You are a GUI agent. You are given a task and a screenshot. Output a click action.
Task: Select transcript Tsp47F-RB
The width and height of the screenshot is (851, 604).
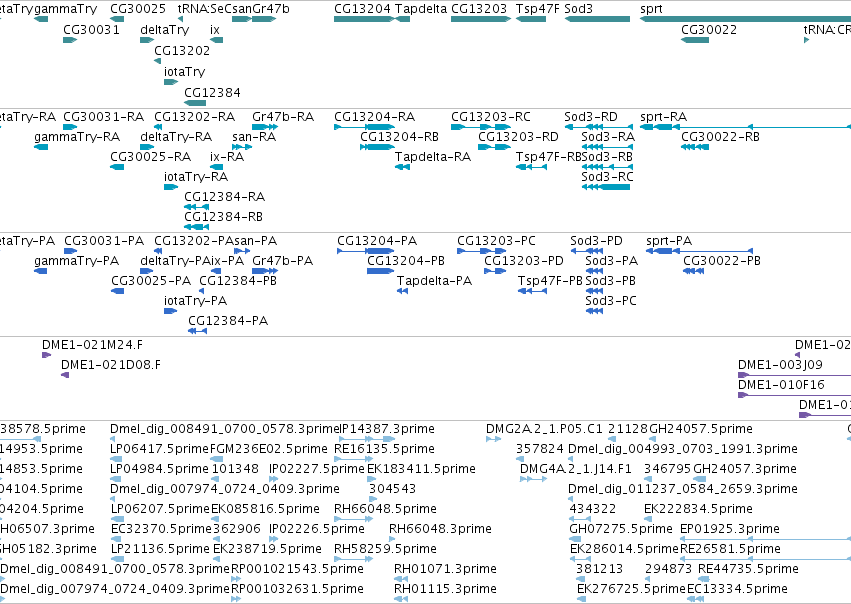[548, 157]
